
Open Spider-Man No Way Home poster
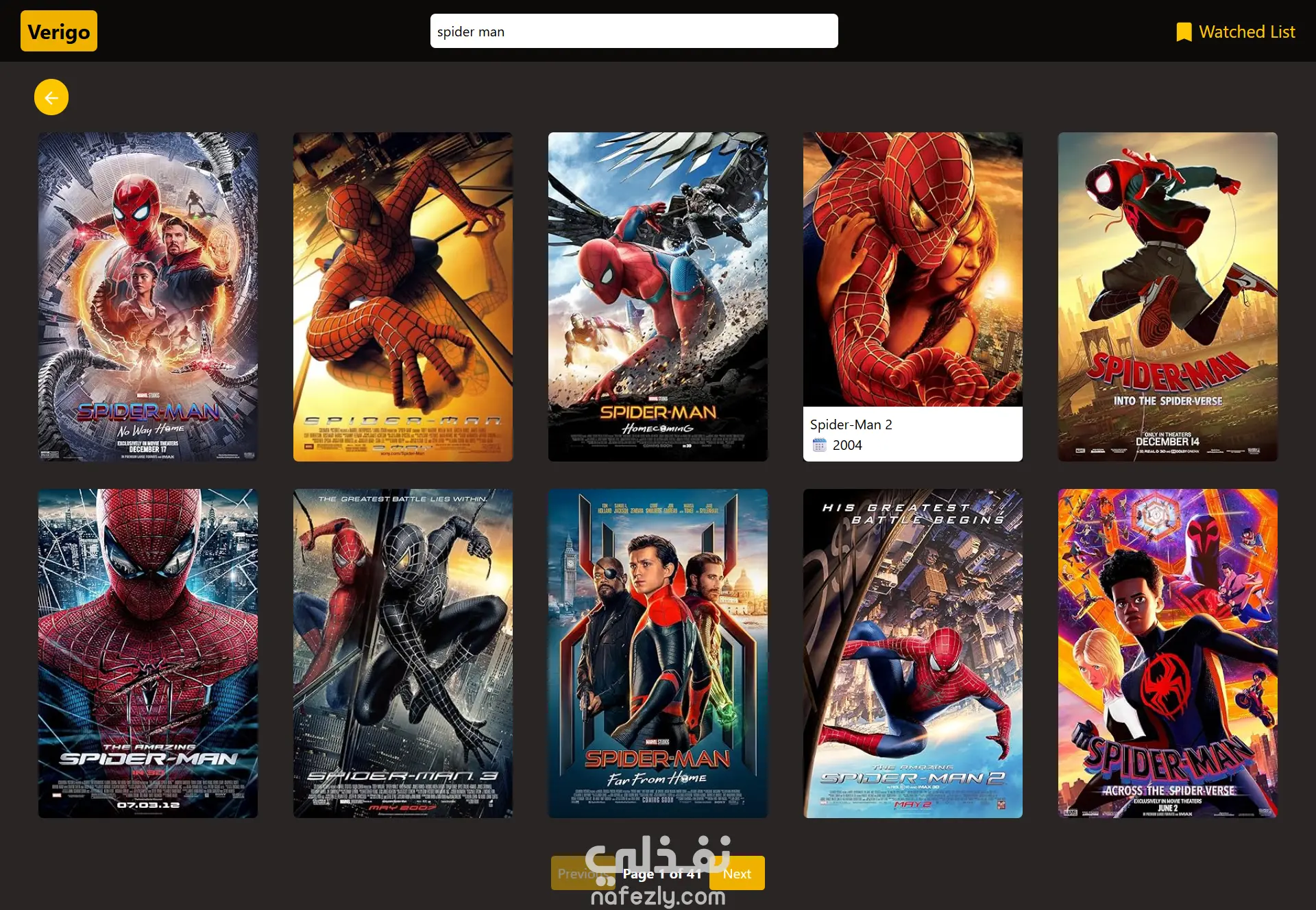[x=148, y=296]
